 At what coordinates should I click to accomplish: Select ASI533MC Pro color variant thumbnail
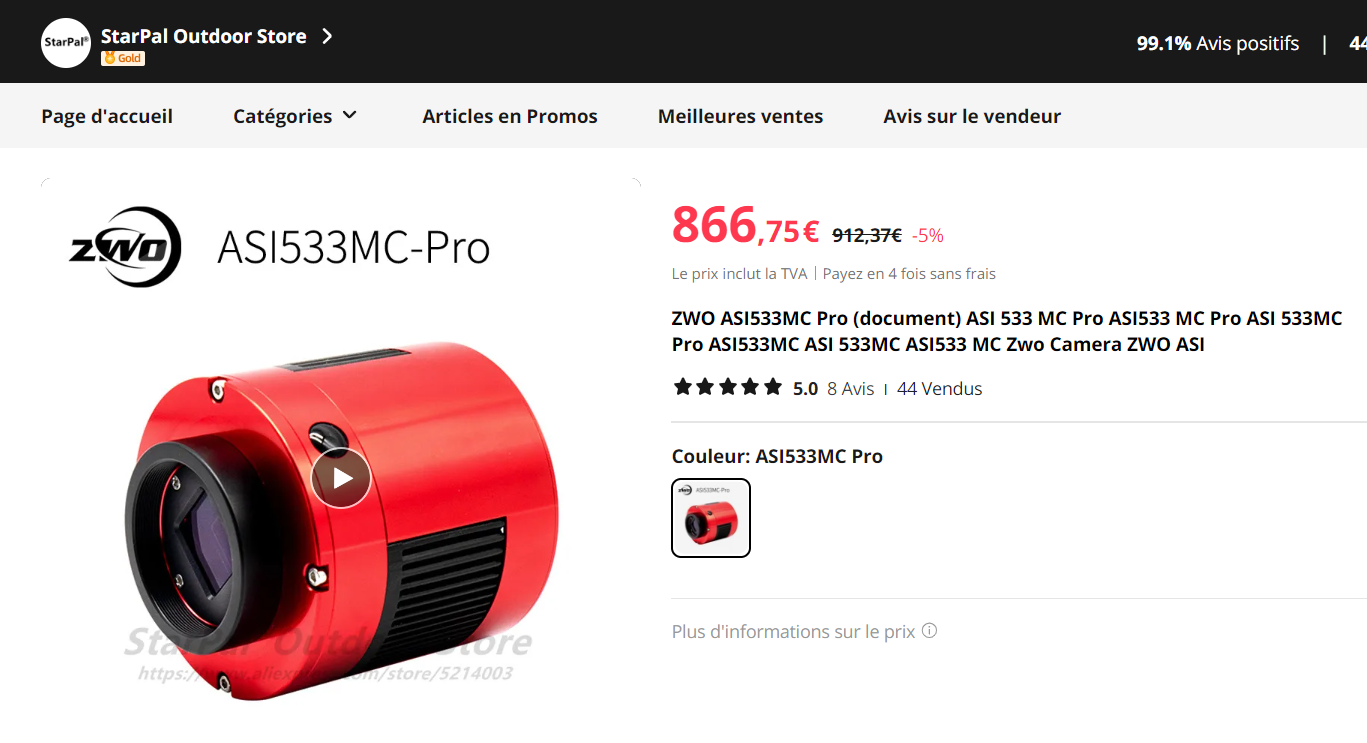coord(711,518)
